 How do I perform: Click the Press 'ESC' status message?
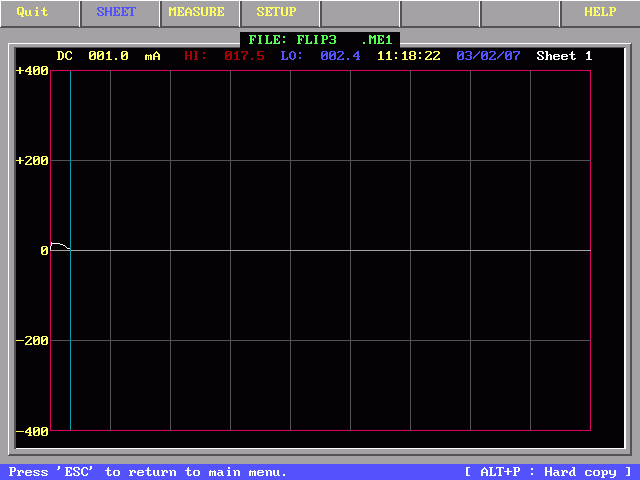click(x=147, y=472)
